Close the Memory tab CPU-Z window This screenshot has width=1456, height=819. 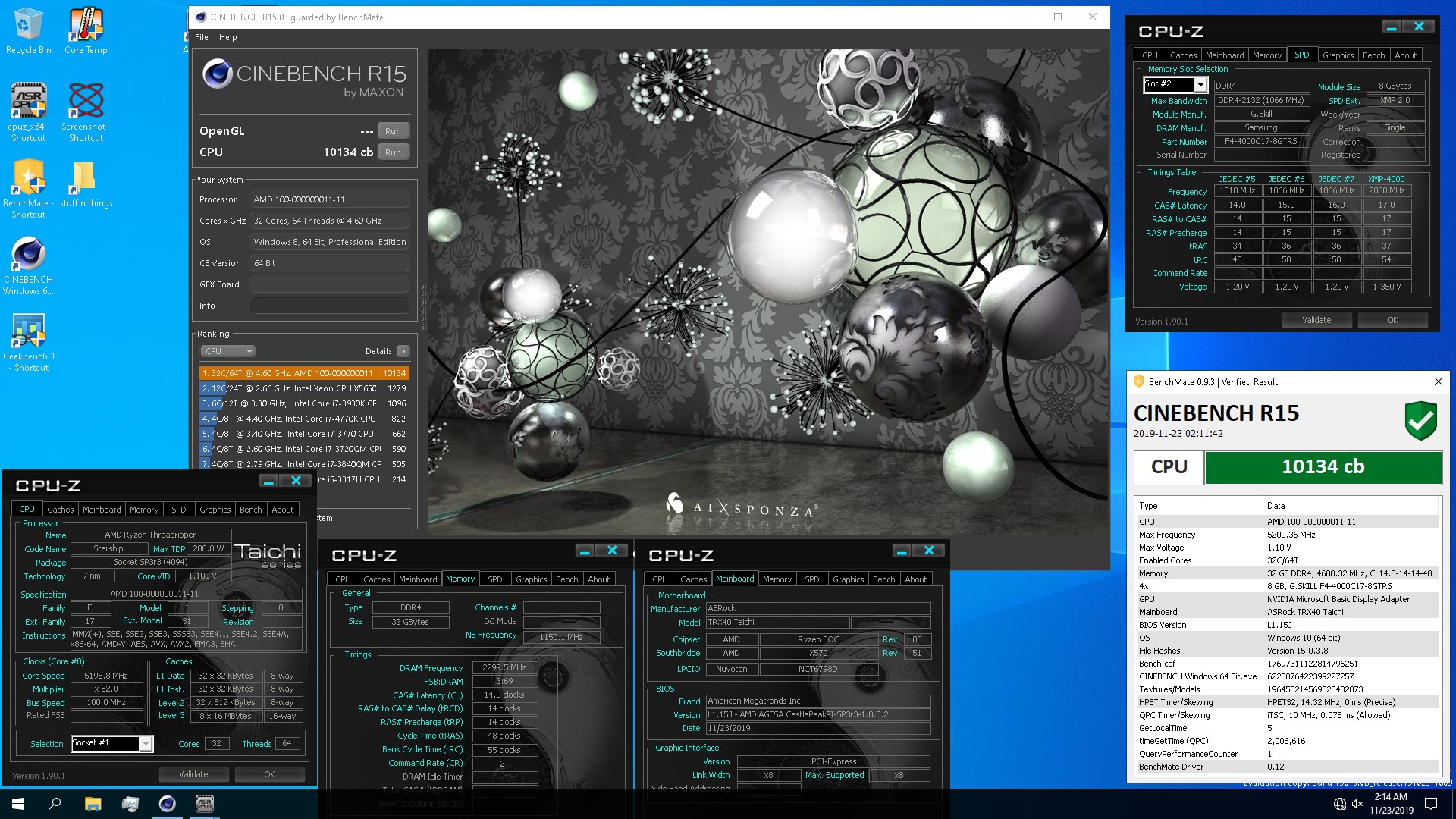(612, 550)
